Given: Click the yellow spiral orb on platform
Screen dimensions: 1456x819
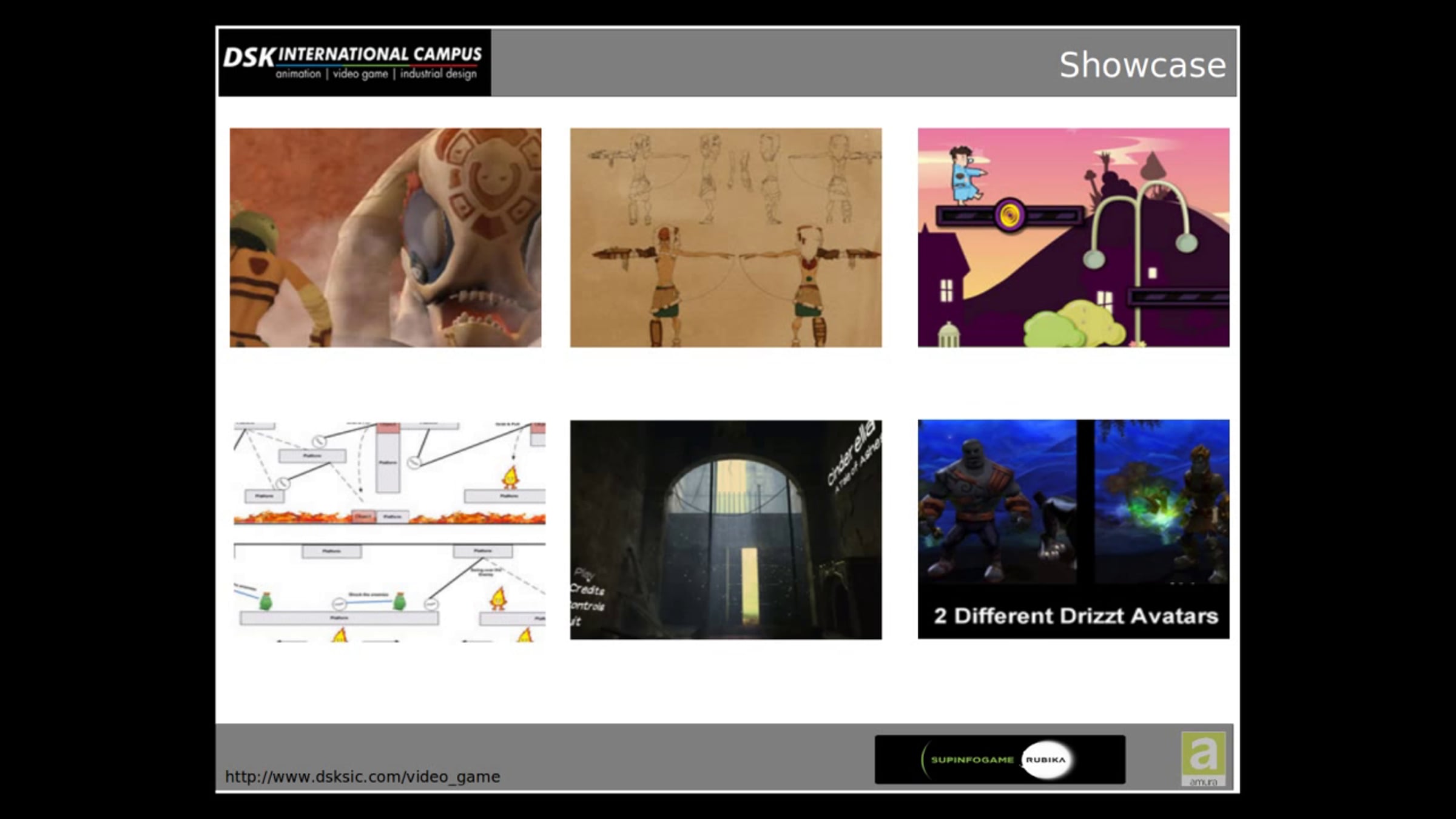Looking at the screenshot, I should [x=1009, y=215].
